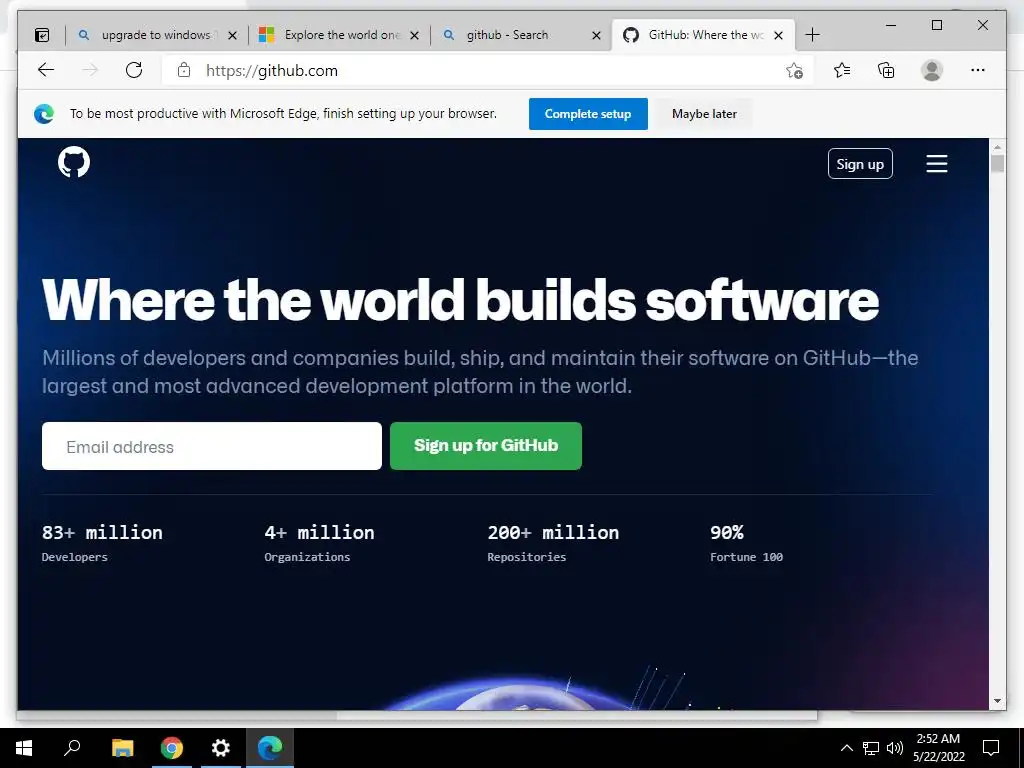Click the vertical scrollbar thumb
Viewport: 1024px width, 768px height.
pyautogui.click(x=997, y=162)
